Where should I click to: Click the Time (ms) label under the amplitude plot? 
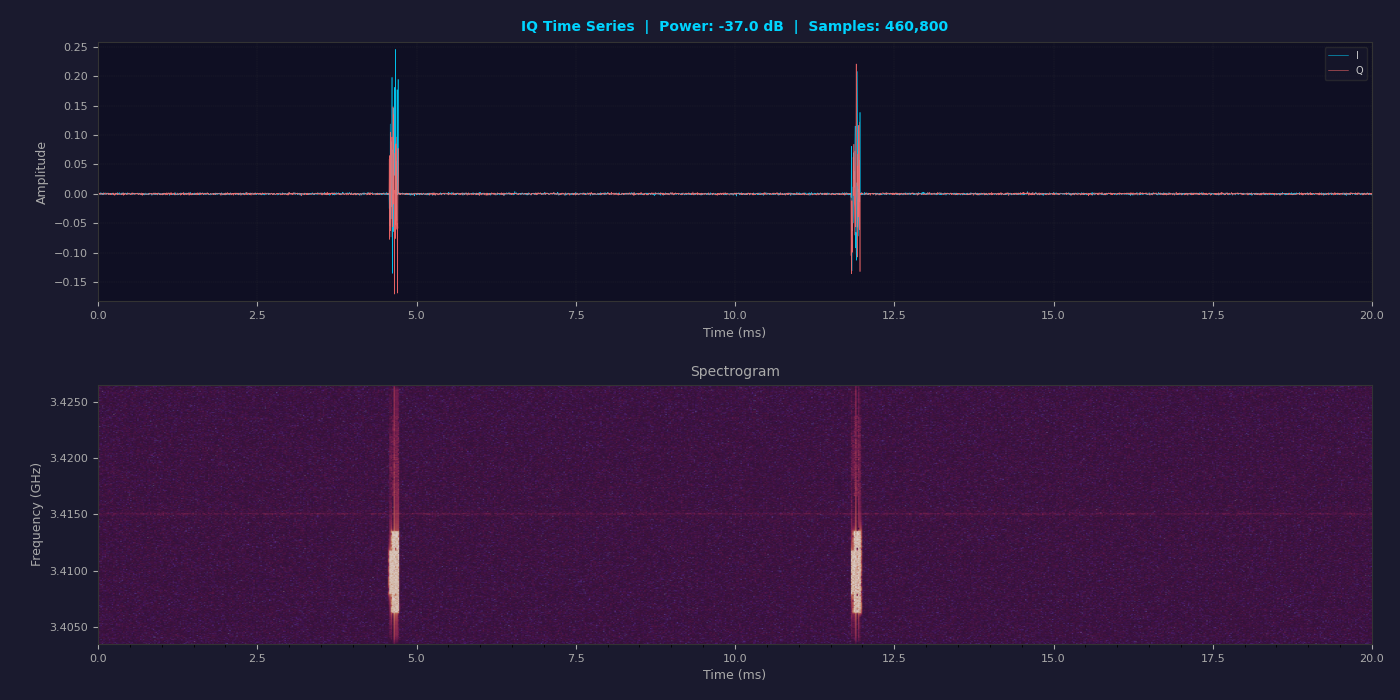click(x=734, y=333)
